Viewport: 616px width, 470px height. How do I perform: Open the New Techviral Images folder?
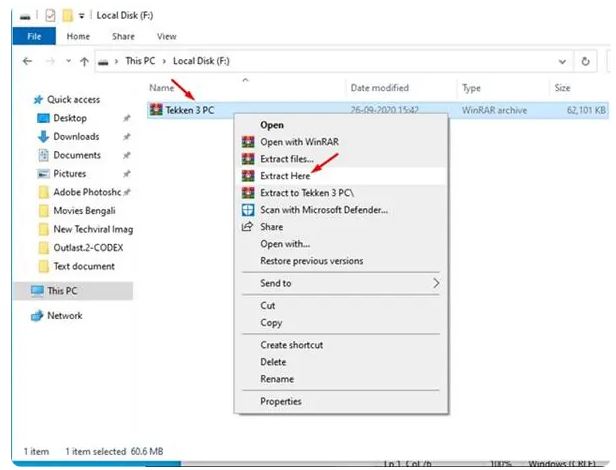tap(93, 229)
